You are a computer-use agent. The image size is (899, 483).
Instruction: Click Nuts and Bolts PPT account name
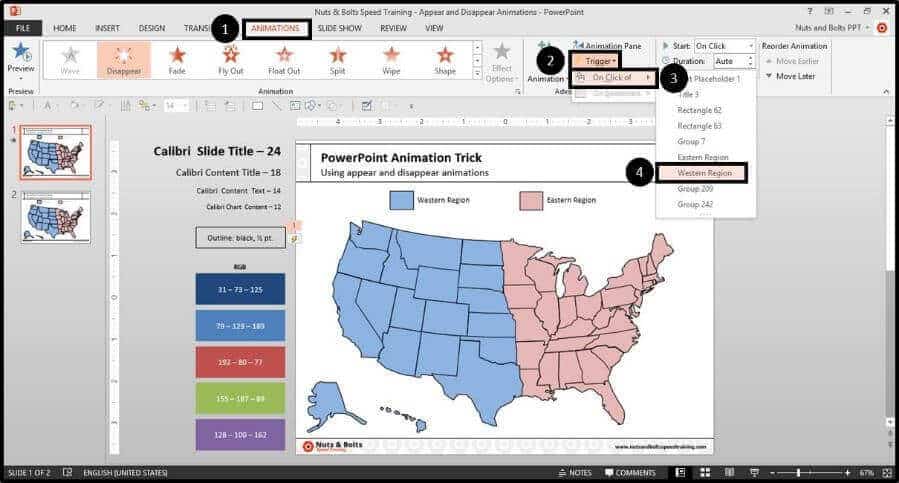[828, 28]
